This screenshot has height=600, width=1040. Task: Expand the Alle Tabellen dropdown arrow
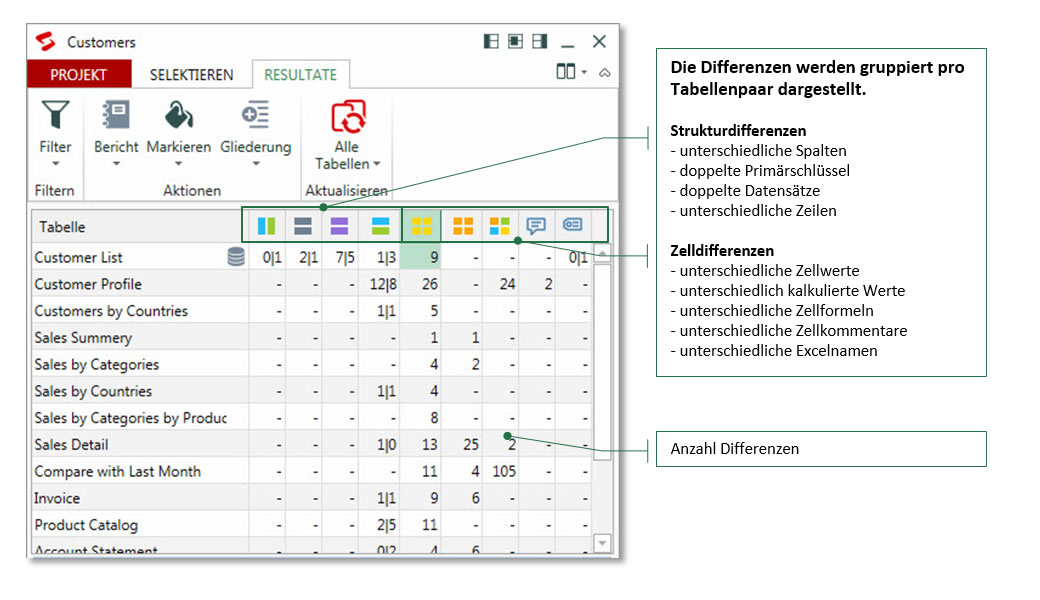coord(377,164)
